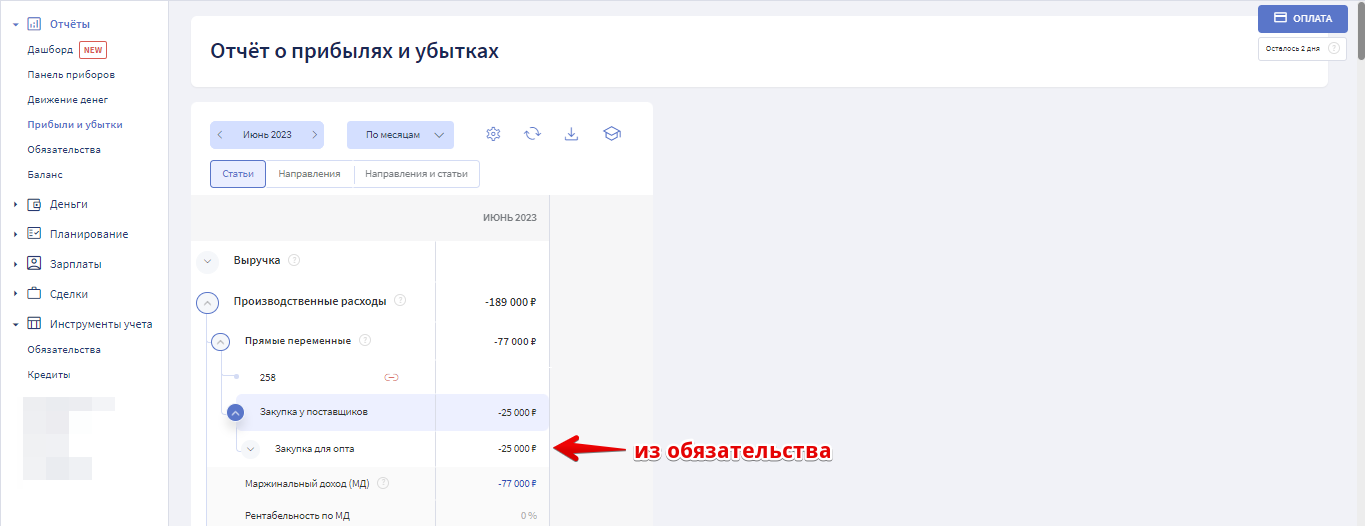This screenshot has height=526, width=1365.
Task: Collapse Закупка у поставщиков row
Action: [235, 412]
